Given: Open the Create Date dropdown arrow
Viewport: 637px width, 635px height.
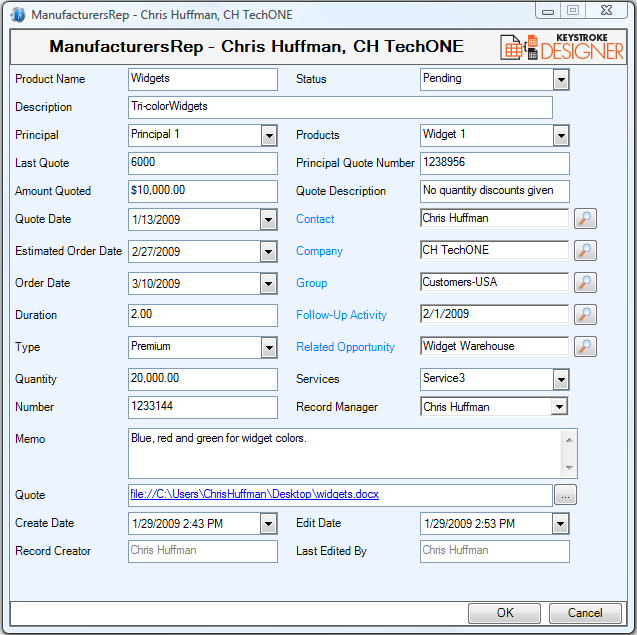Looking at the screenshot, I should pyautogui.click(x=268, y=524).
